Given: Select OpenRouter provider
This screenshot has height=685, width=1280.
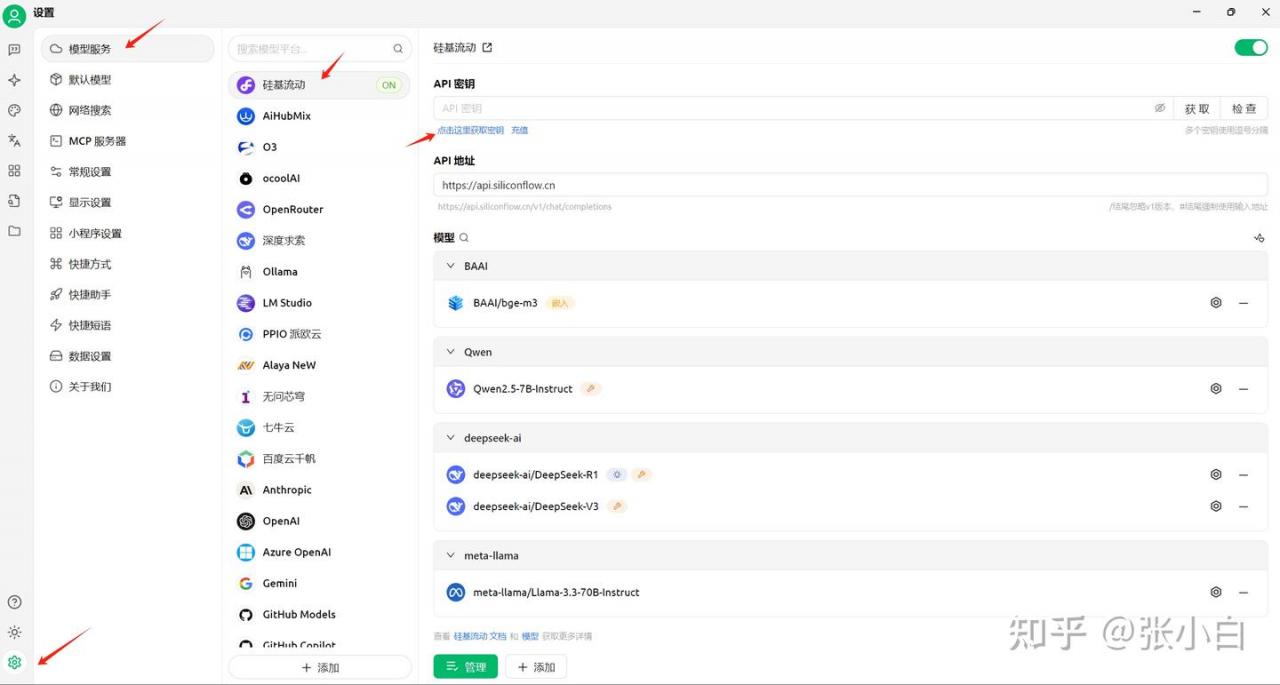Looking at the screenshot, I should (320, 209).
